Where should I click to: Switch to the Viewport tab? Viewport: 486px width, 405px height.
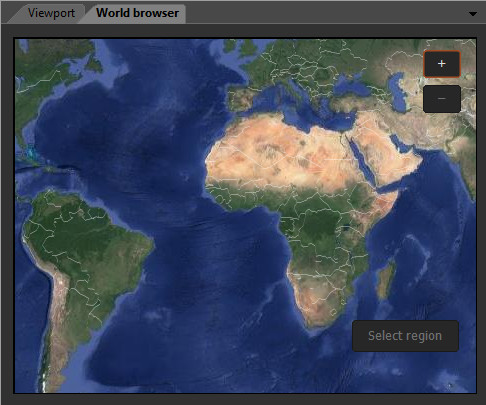(51, 13)
